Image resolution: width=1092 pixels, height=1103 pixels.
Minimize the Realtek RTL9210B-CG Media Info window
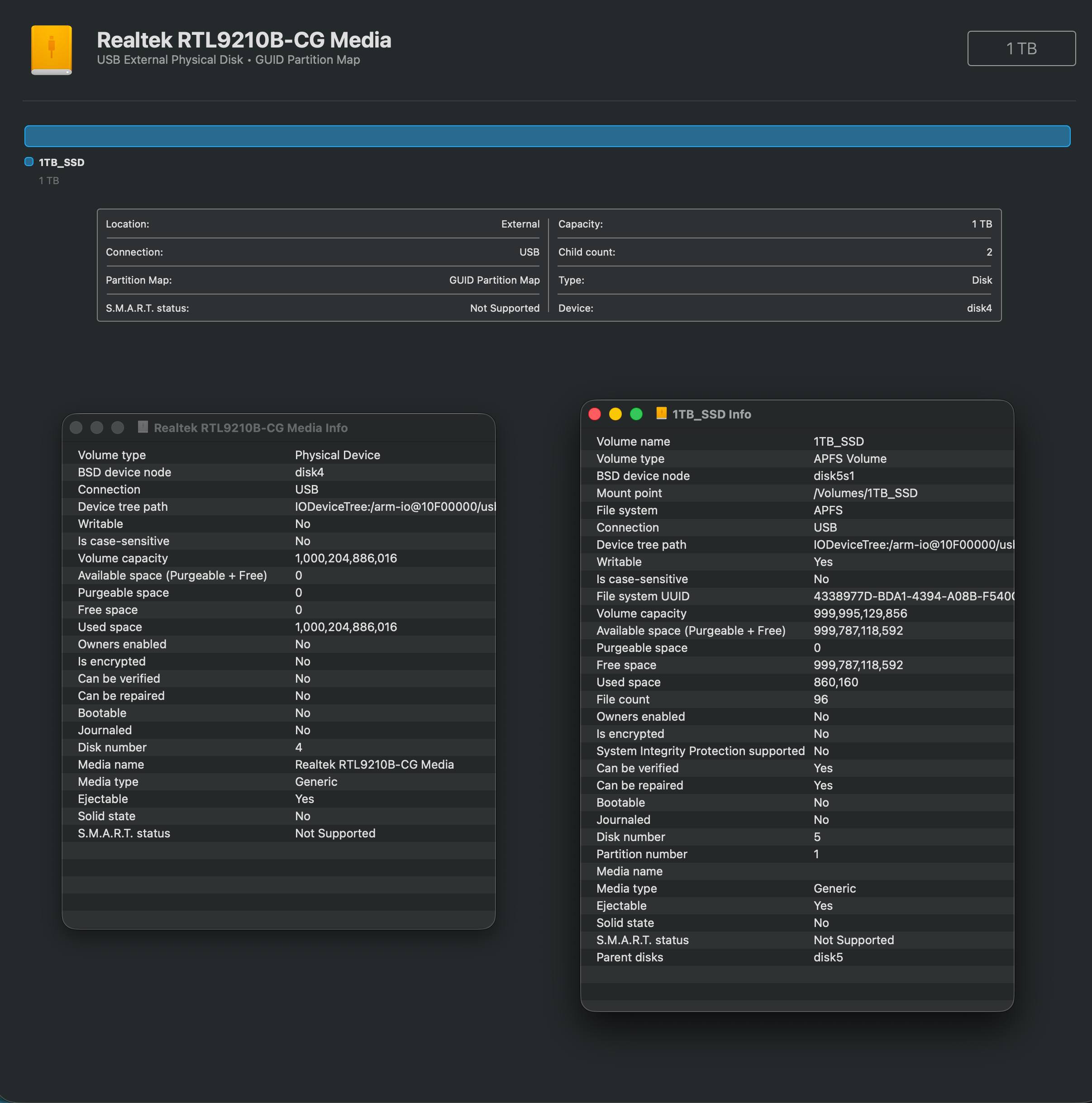coord(96,428)
